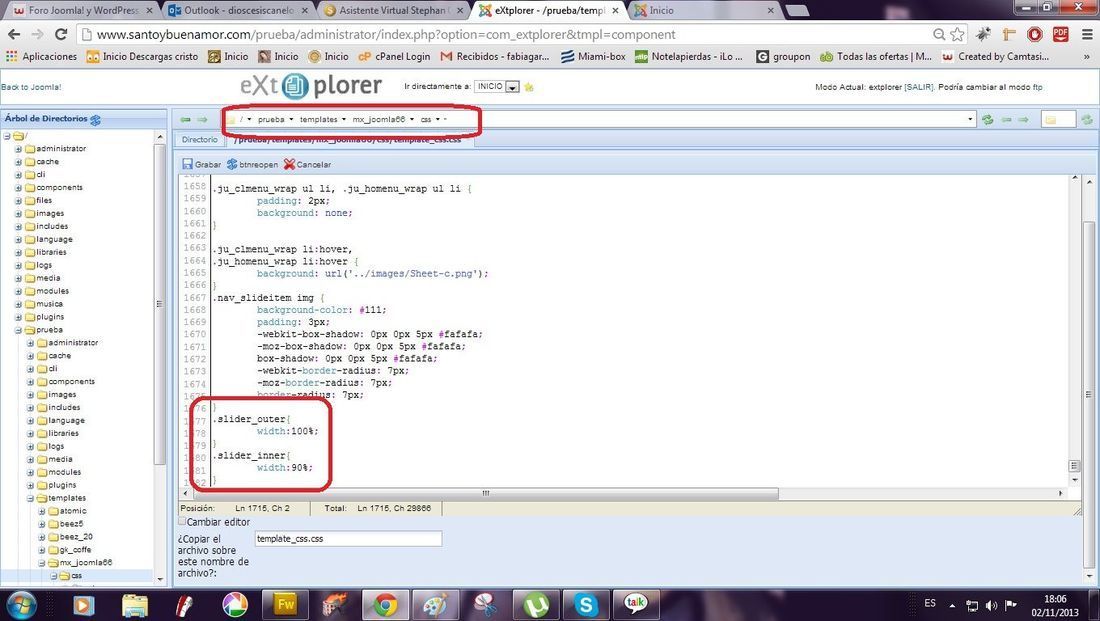This screenshot has height=621, width=1100.
Task: Select the template_css.css editor tab
Action: (x=349, y=140)
